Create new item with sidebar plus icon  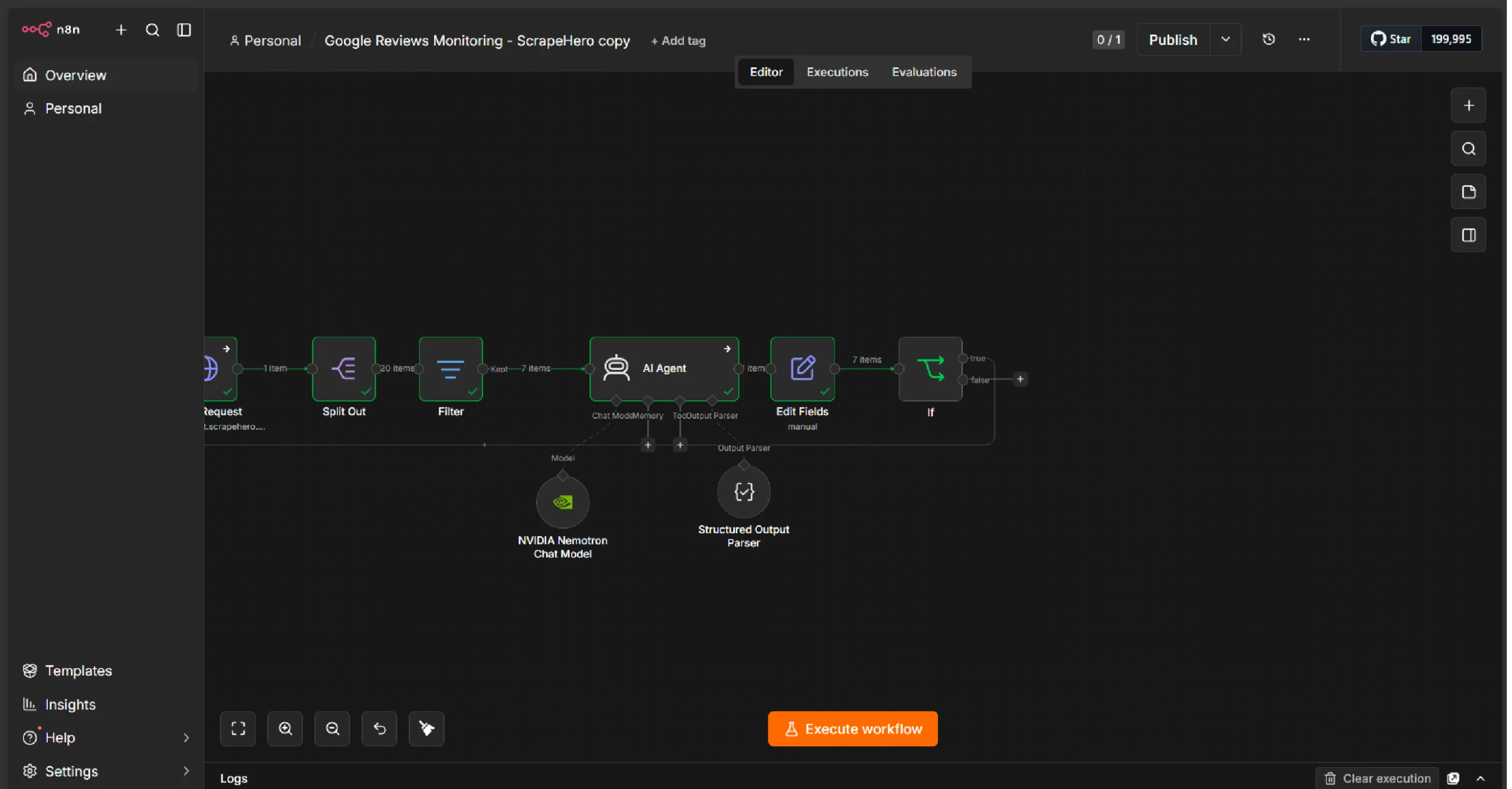(121, 30)
